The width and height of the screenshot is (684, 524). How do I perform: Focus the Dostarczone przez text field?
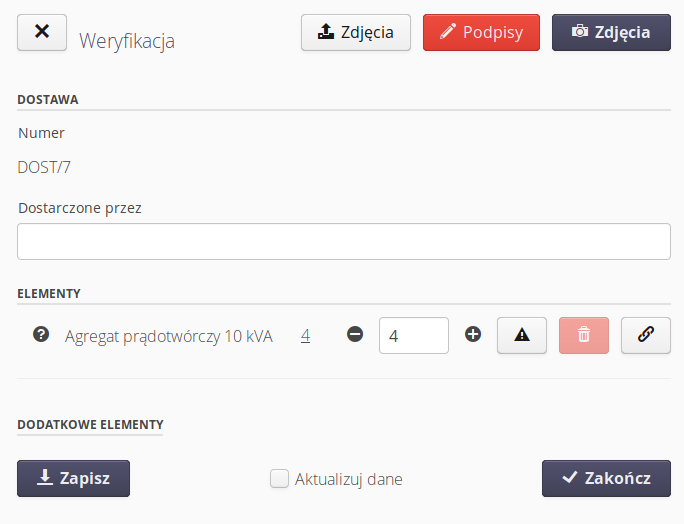pos(343,241)
